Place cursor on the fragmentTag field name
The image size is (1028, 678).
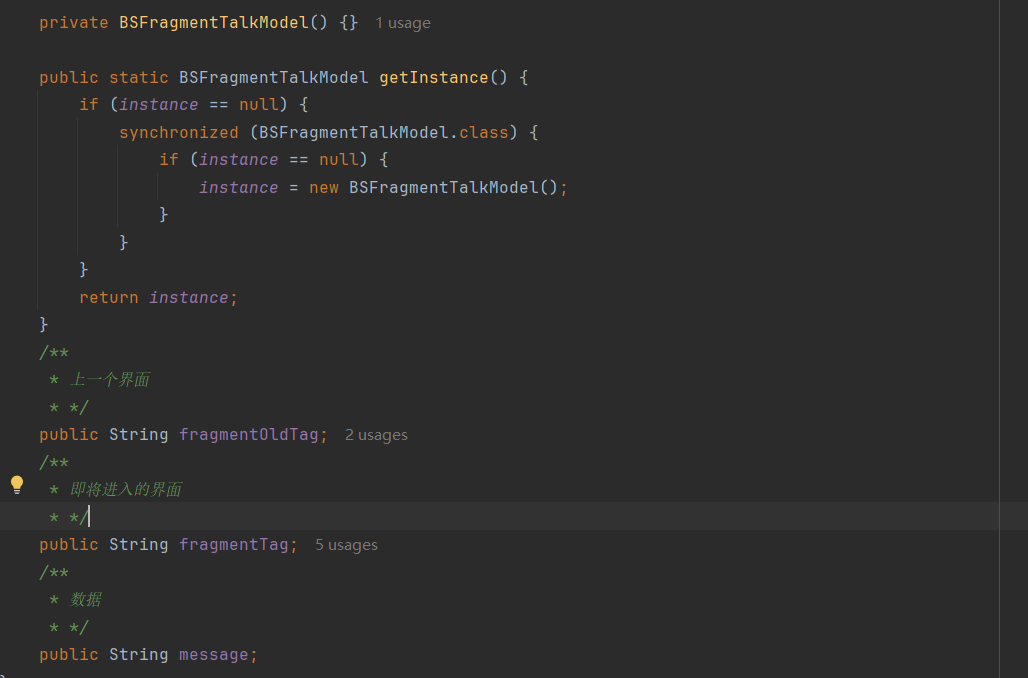click(233, 544)
